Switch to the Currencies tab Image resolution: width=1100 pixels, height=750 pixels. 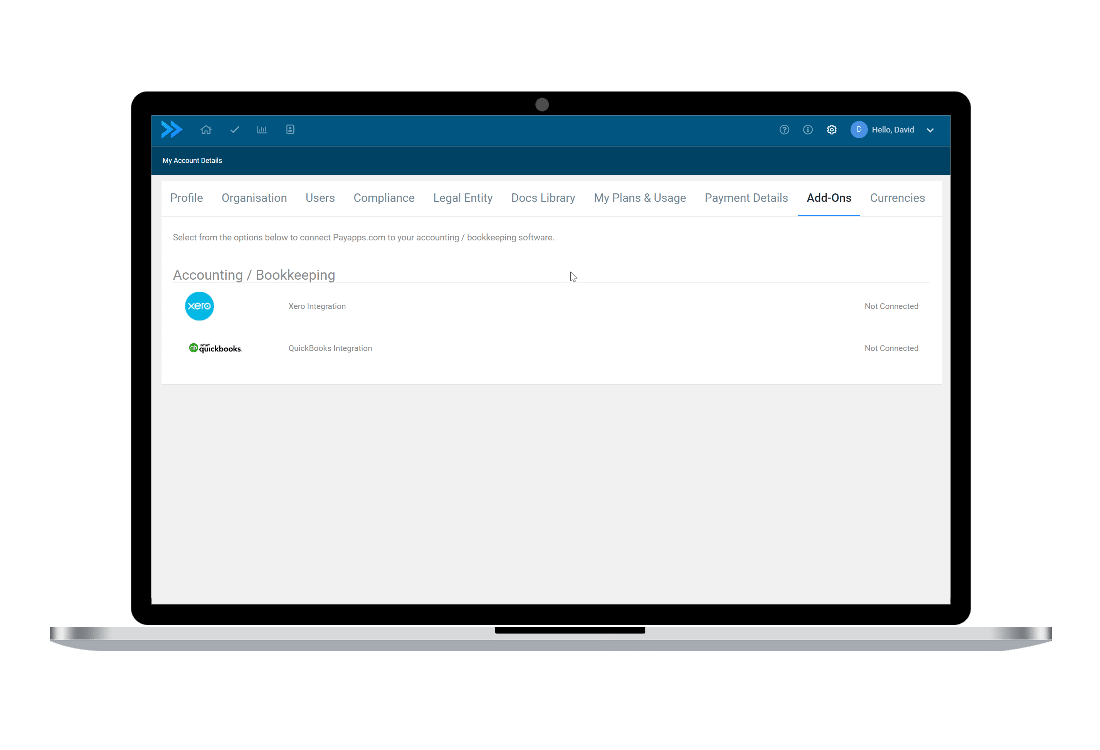click(x=897, y=198)
